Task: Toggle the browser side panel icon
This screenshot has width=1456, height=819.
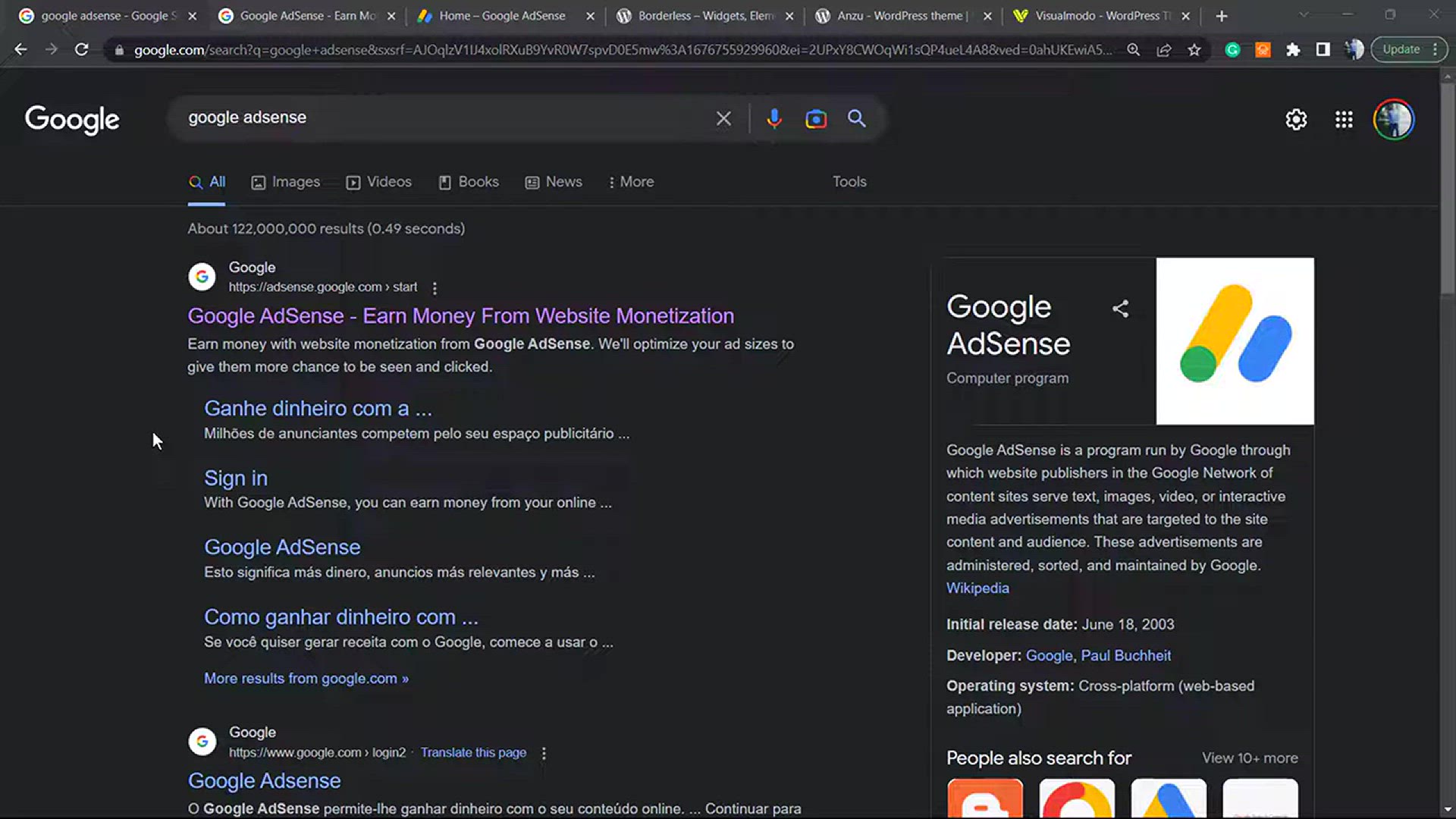Action: coord(1323,49)
